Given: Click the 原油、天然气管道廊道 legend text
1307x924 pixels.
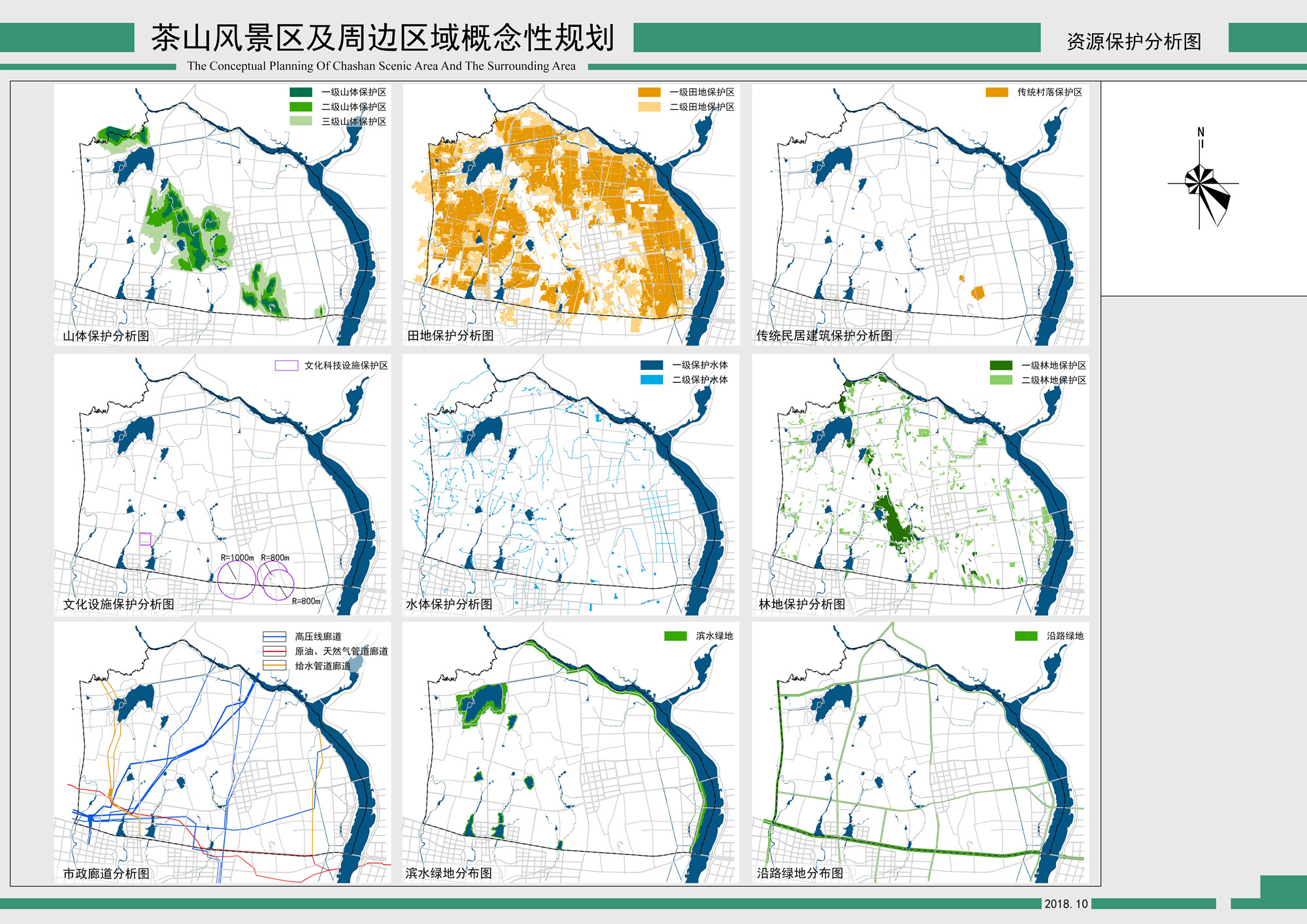Looking at the screenshot, I should [x=342, y=652].
